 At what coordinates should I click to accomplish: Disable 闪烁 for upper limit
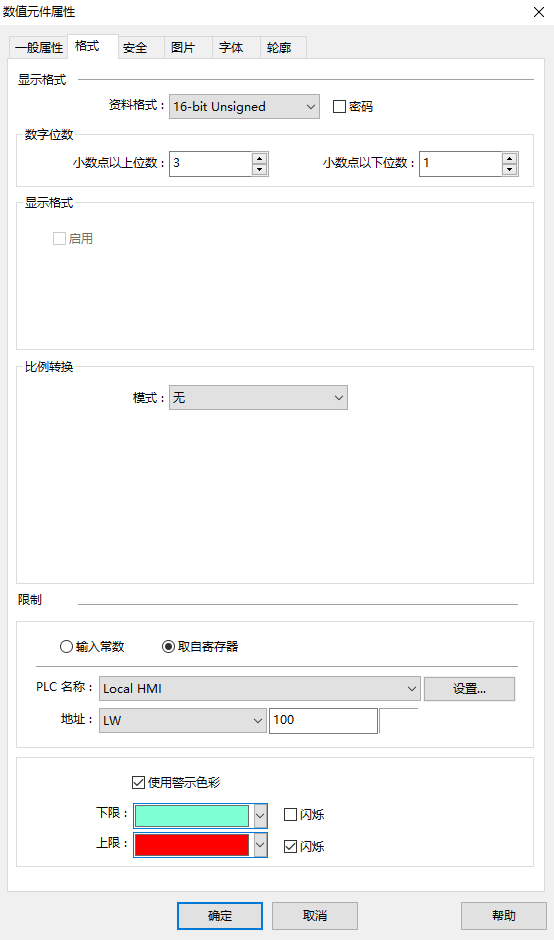tap(290, 846)
